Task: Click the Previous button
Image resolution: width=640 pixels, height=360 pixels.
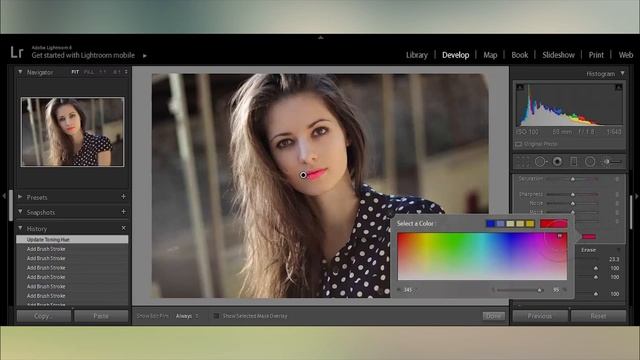Action: tap(540, 316)
